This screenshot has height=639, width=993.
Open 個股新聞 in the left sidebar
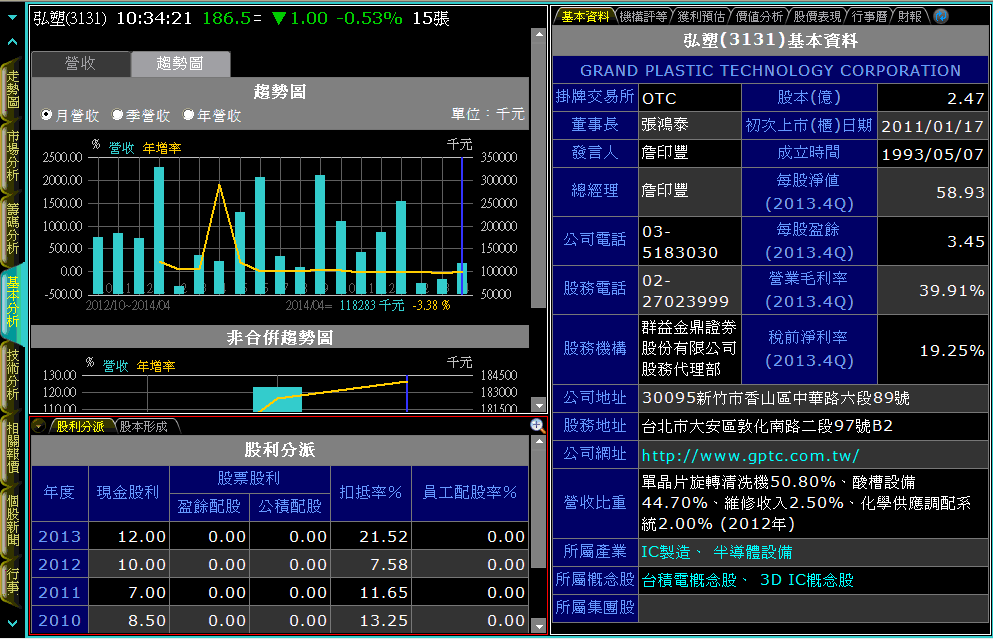click(13, 520)
